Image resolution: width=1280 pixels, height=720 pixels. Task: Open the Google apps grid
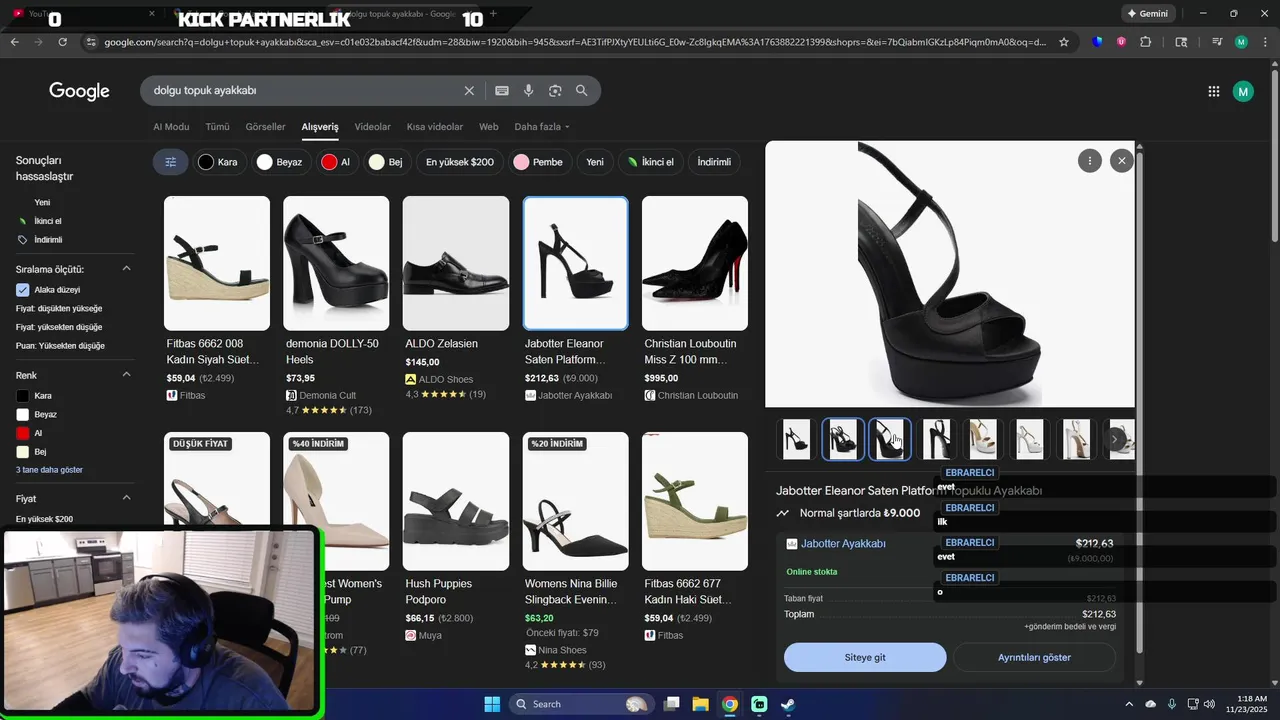(1214, 91)
